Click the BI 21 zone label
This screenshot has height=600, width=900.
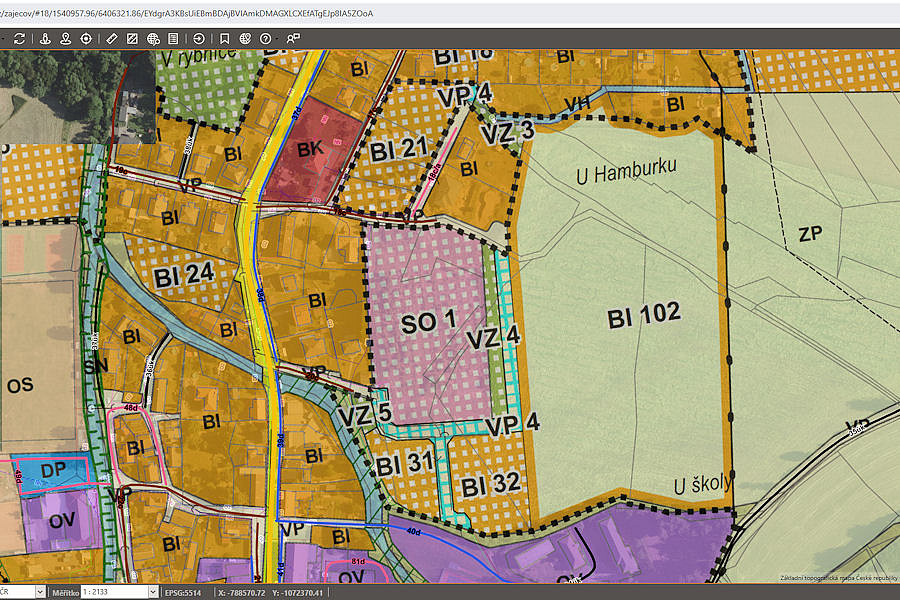[398, 150]
